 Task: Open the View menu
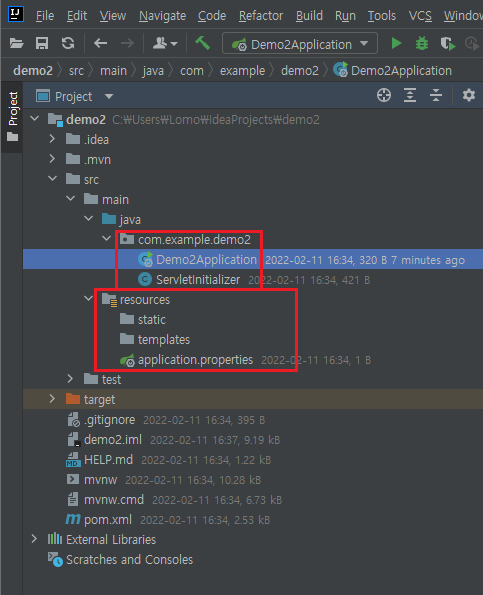(x=113, y=16)
